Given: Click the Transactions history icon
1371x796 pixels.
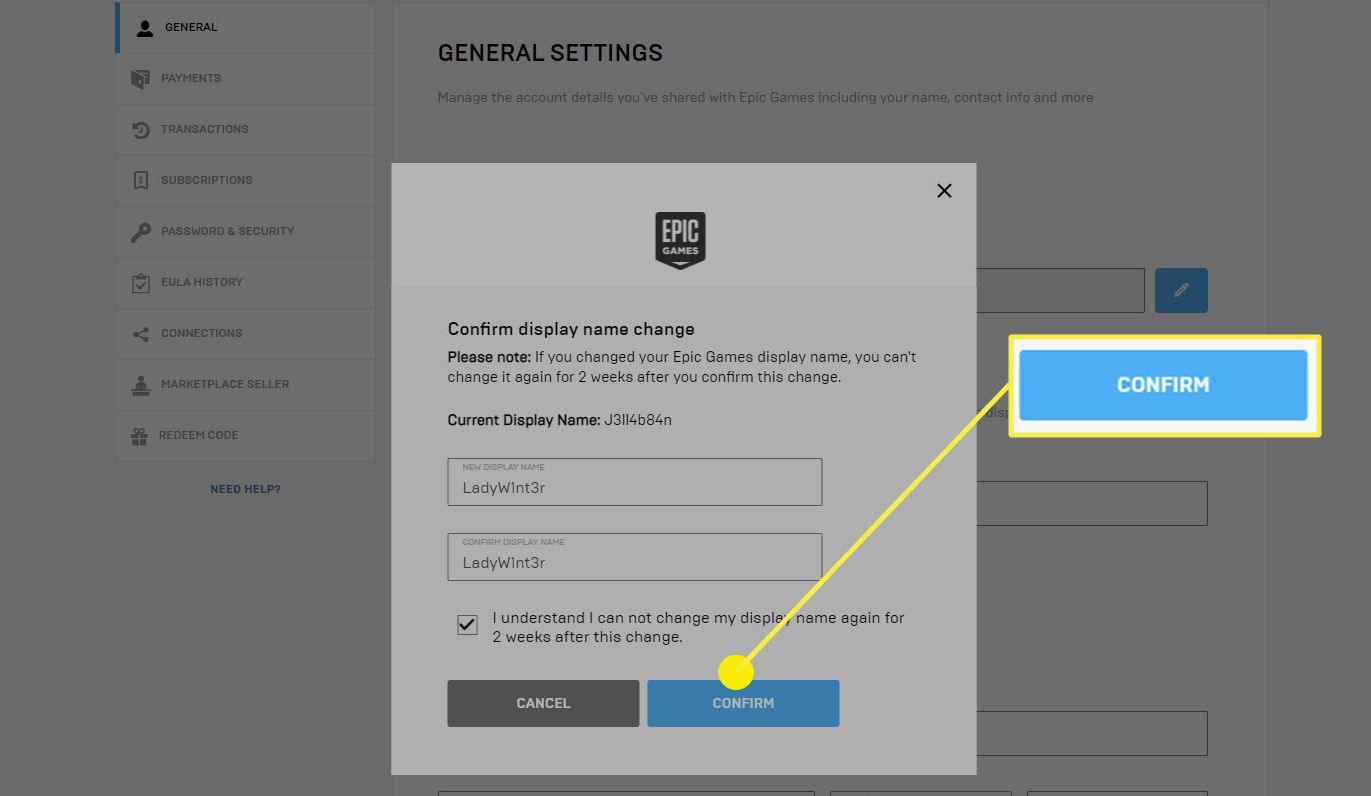Looking at the screenshot, I should click(141, 130).
